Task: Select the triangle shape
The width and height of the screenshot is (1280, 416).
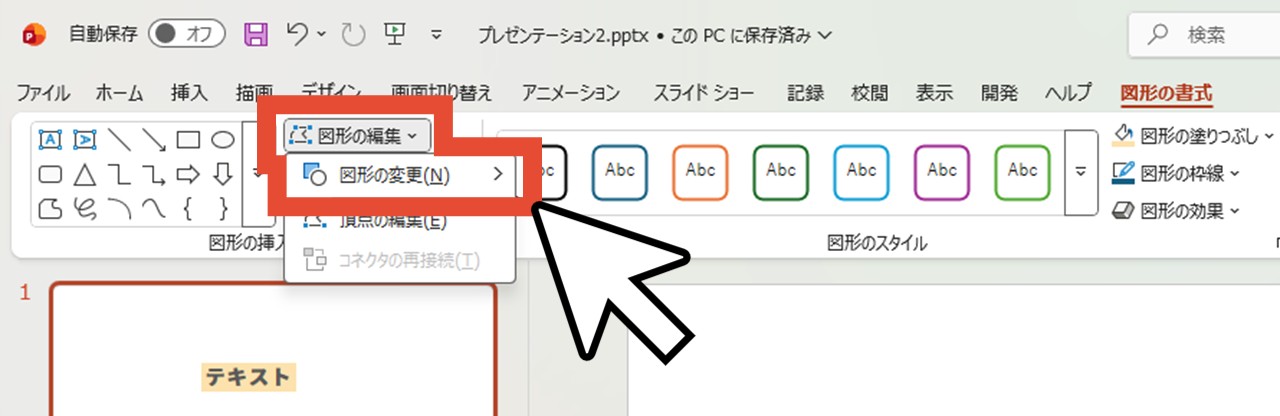Action: coord(85,175)
